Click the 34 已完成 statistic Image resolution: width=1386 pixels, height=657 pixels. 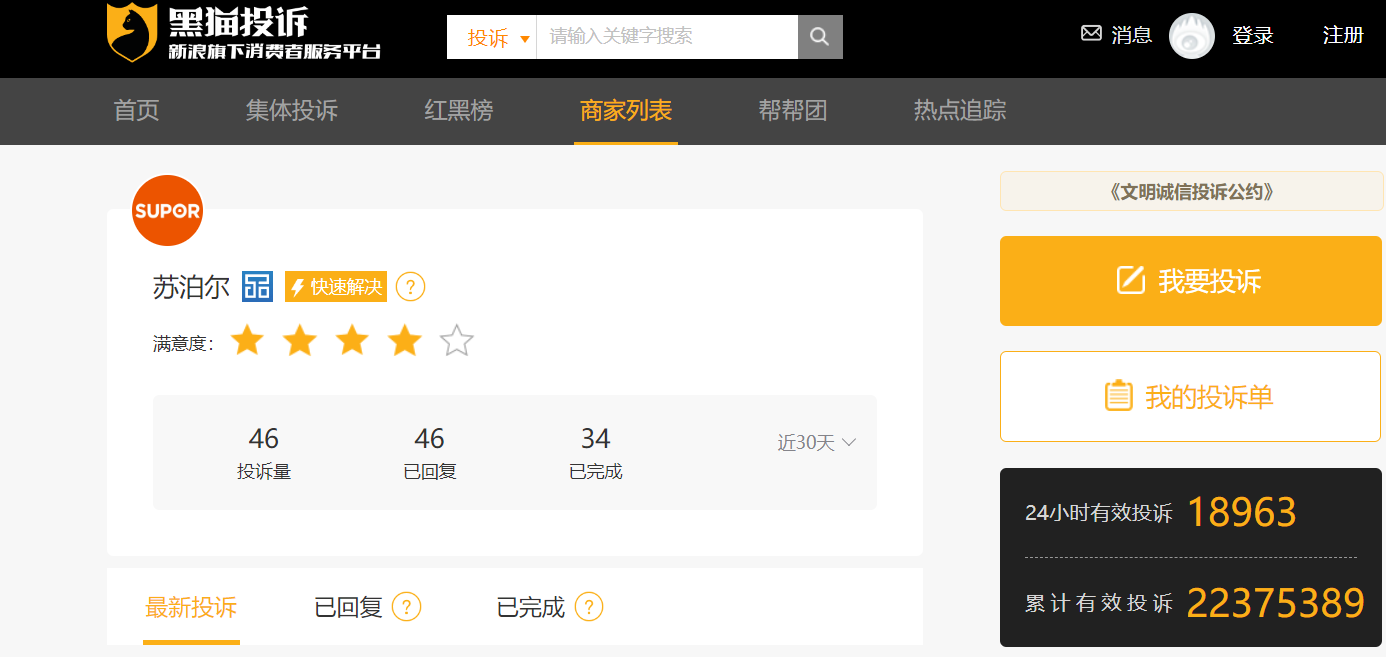pos(596,453)
